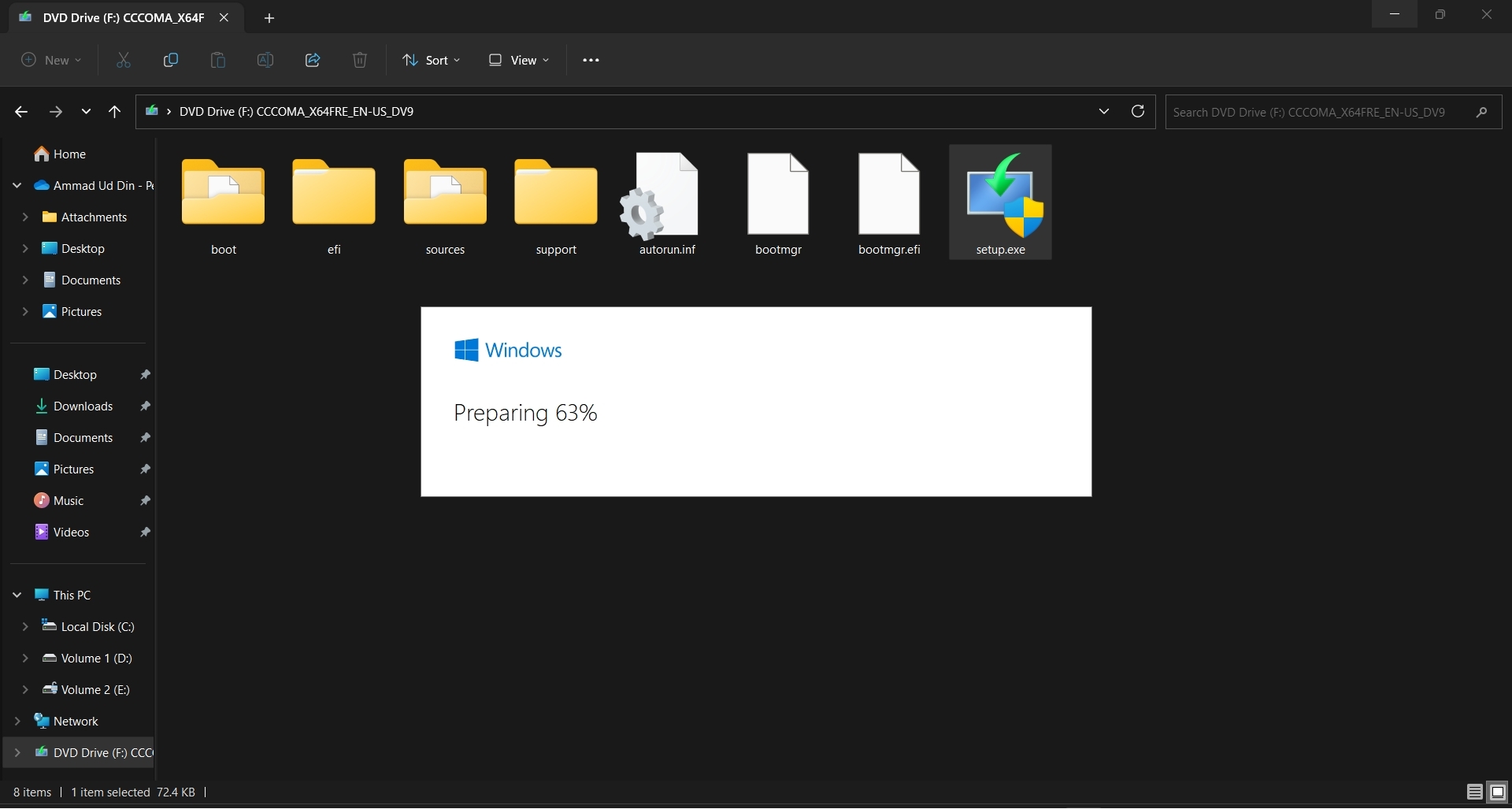Switch to details view toggle in status bar
Viewport: 1512px width, 809px height.
(1474, 792)
